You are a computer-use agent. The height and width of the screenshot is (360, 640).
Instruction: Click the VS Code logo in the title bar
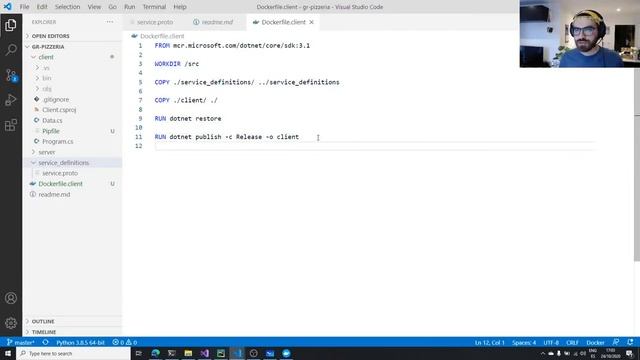pyautogui.click(x=8, y=7)
